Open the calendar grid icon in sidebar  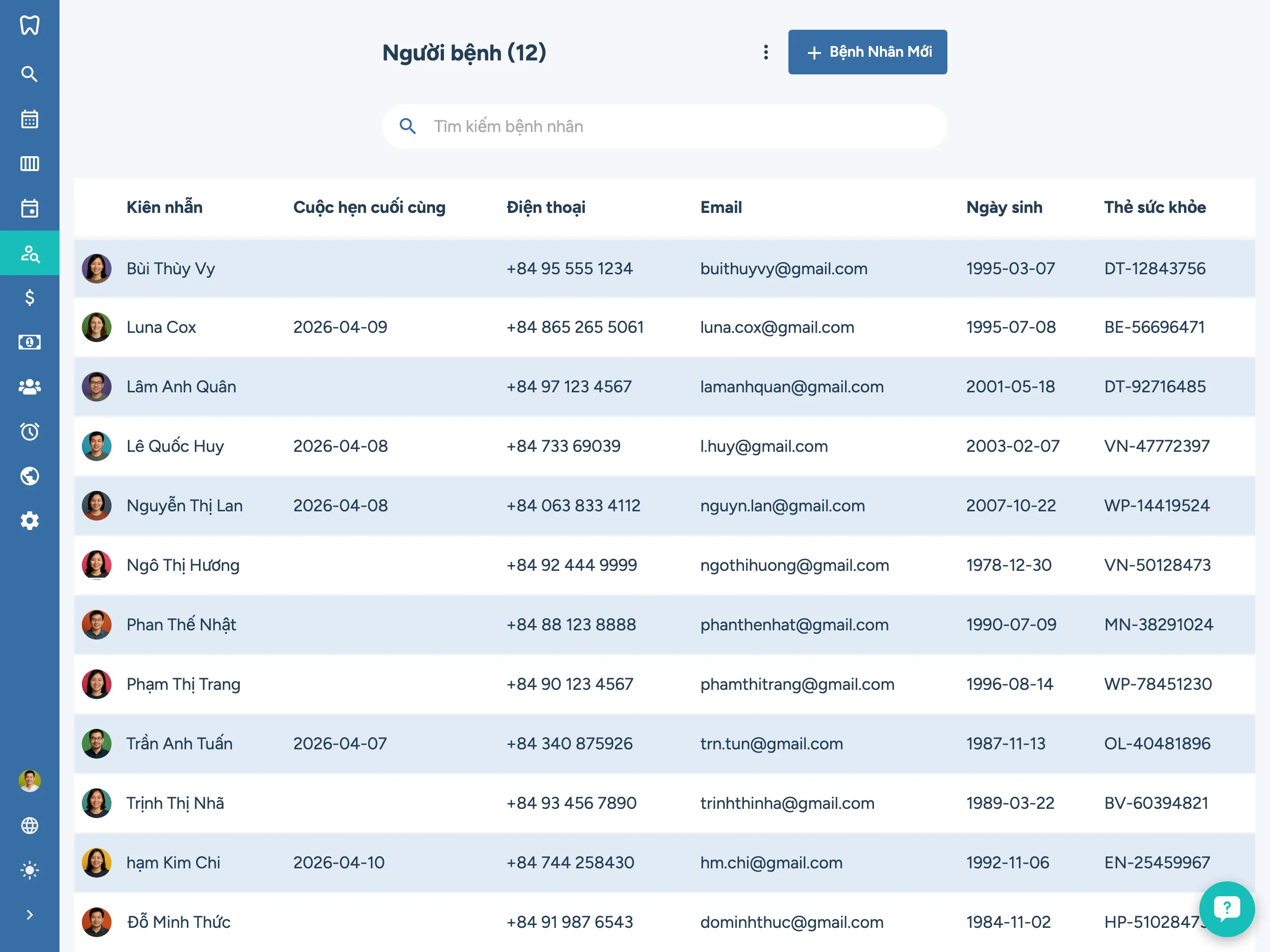[29, 119]
